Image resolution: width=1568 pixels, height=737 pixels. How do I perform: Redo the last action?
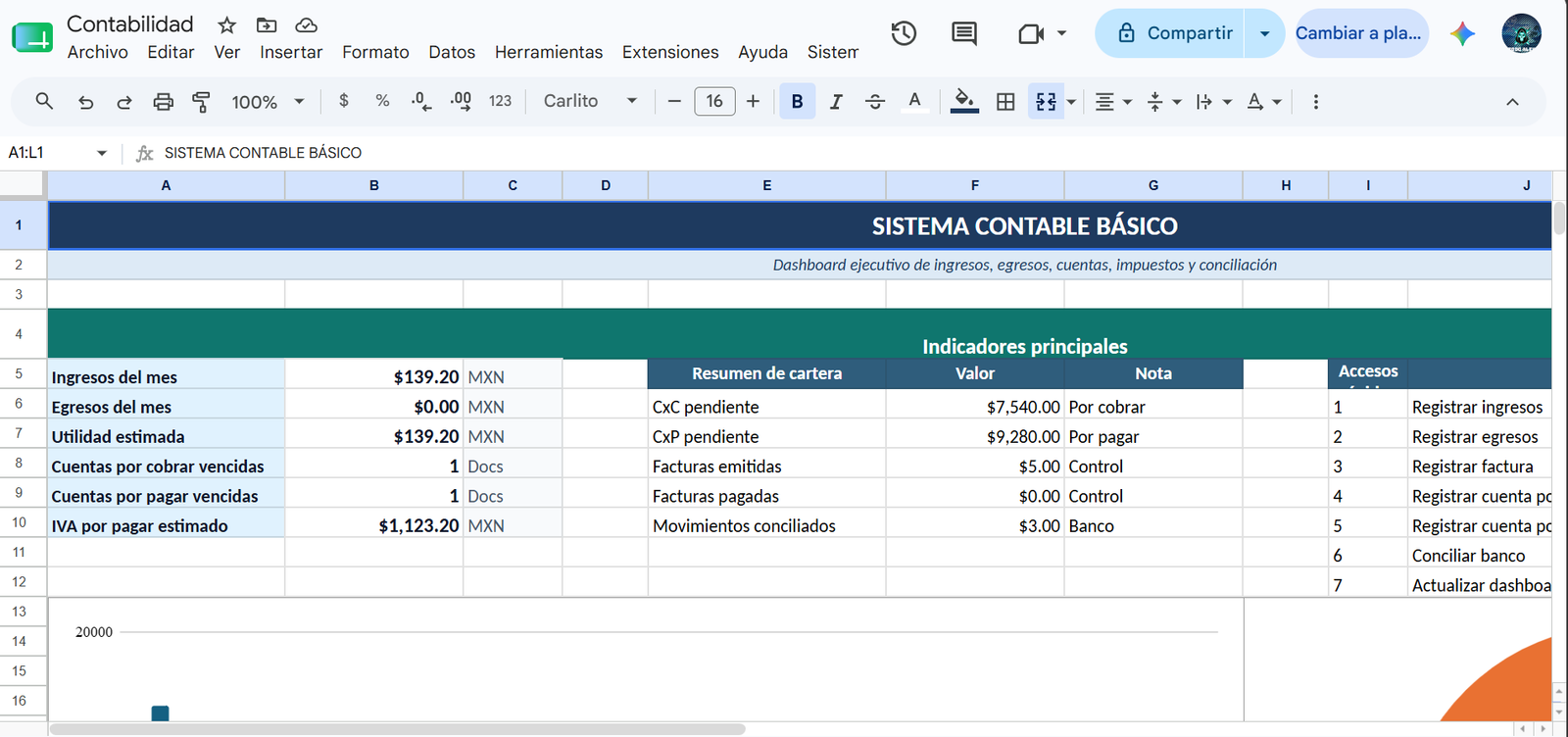click(x=123, y=101)
